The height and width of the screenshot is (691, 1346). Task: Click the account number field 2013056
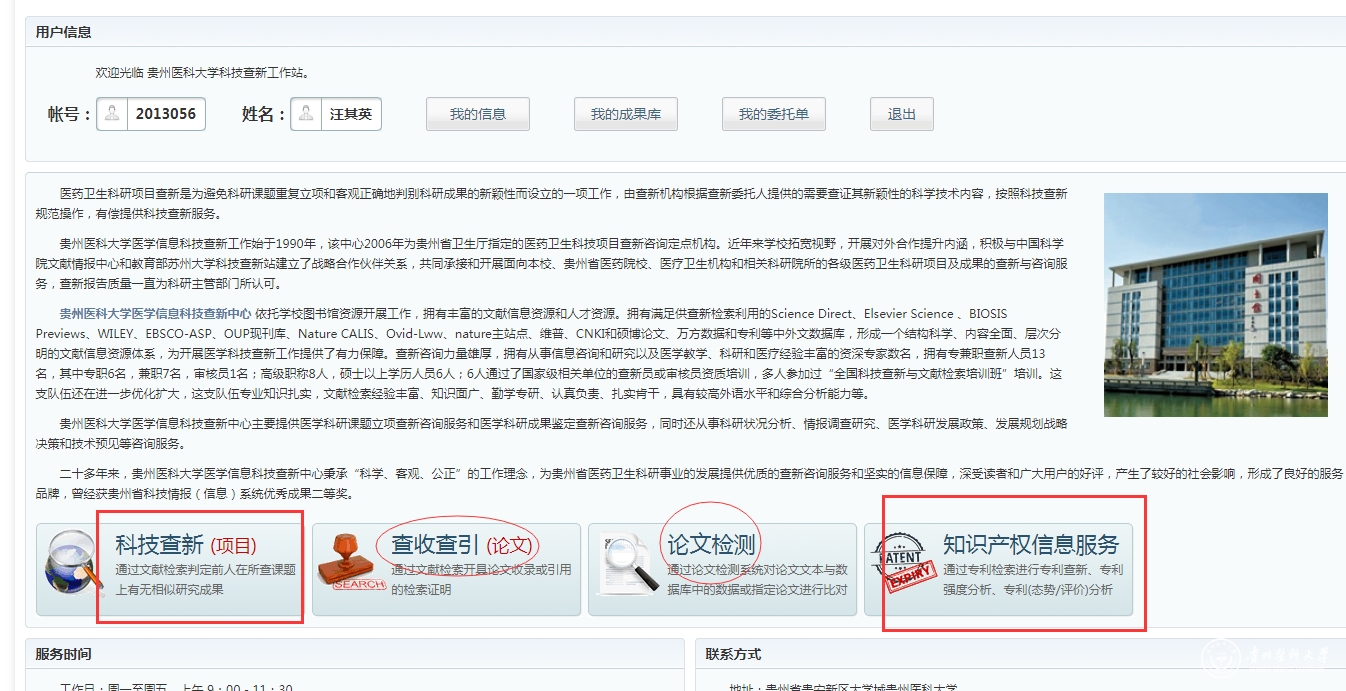point(166,114)
